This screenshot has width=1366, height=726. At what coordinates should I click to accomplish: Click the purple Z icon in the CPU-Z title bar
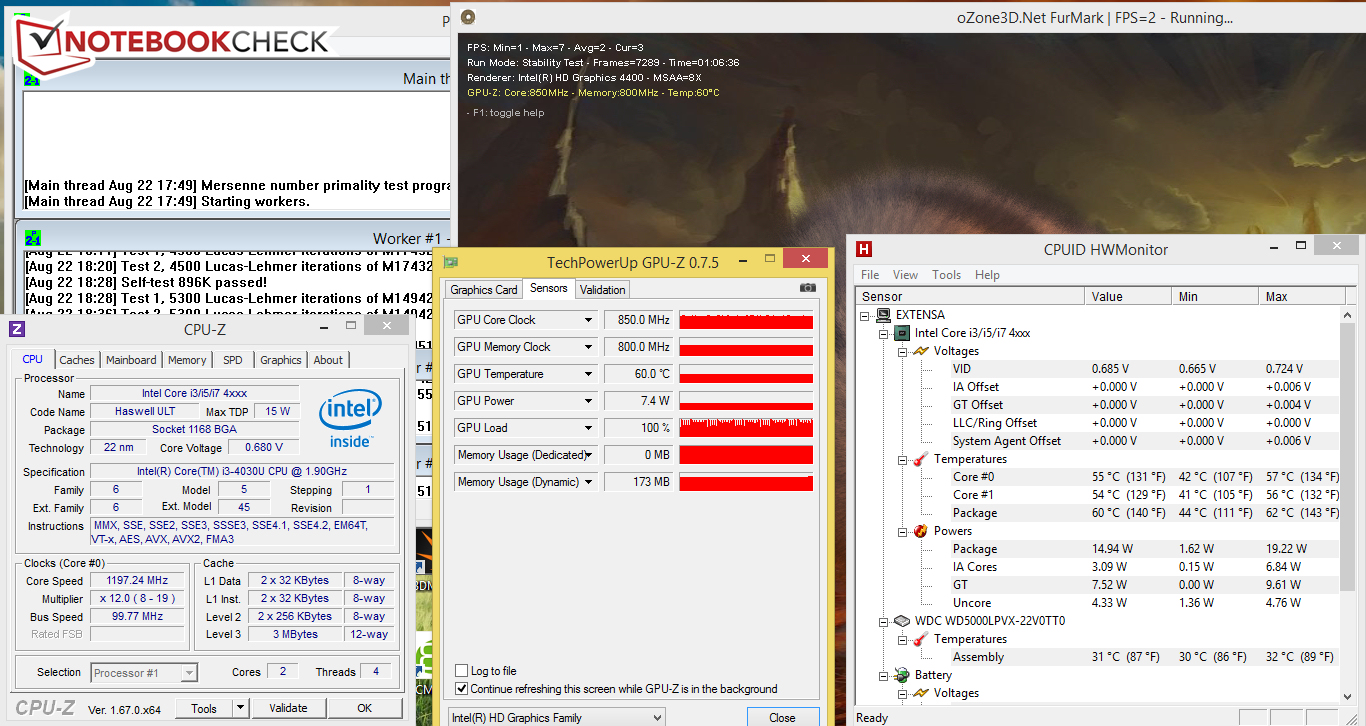[16, 329]
